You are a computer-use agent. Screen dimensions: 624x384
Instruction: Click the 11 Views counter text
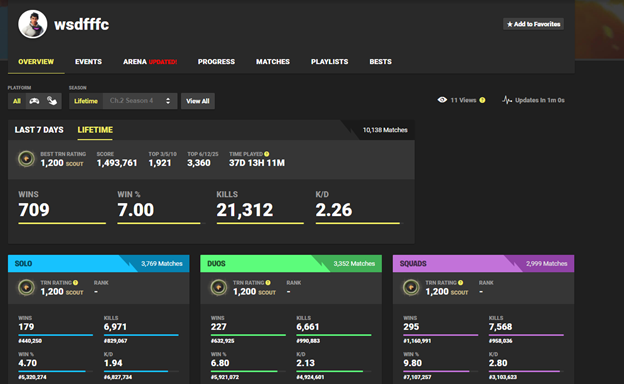(x=463, y=100)
